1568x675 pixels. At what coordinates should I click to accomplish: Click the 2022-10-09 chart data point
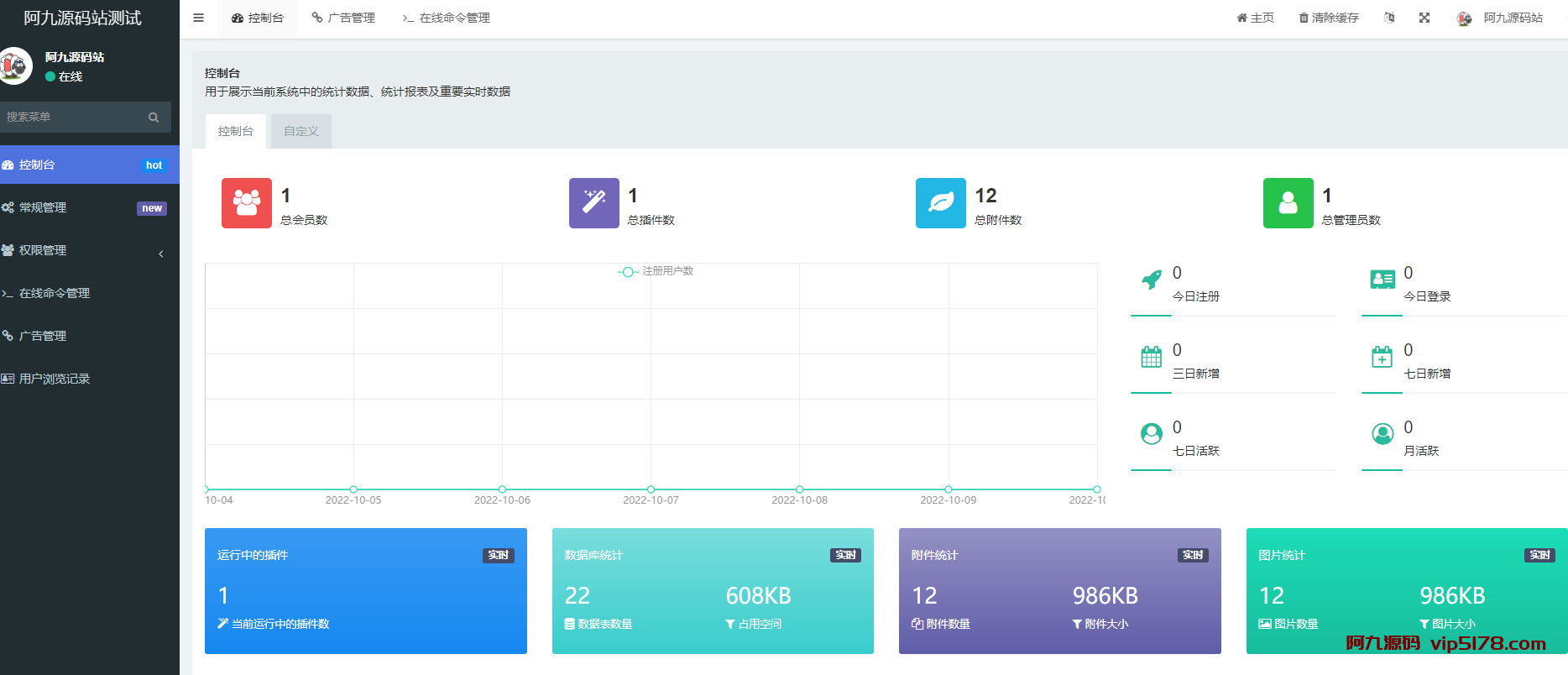click(948, 489)
